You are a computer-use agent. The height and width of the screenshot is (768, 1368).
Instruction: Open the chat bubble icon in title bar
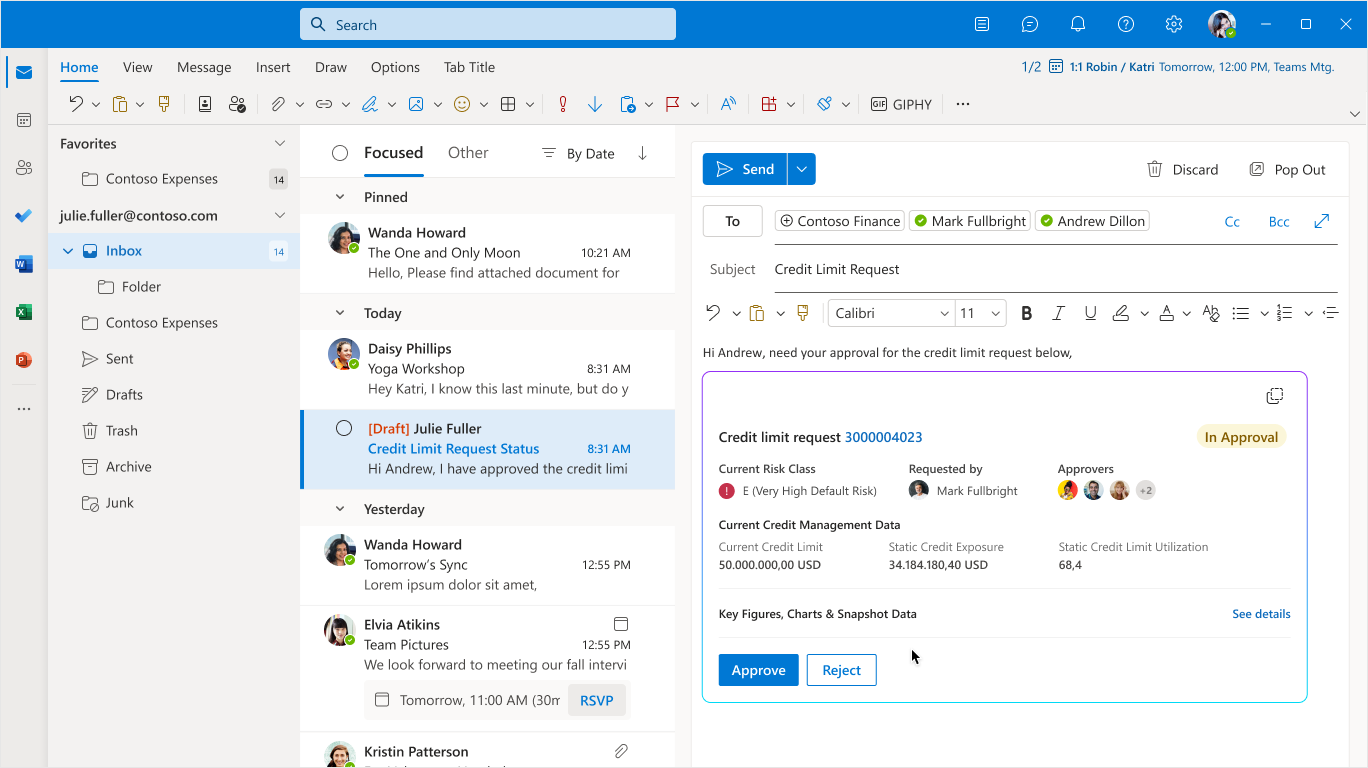pyautogui.click(x=1030, y=25)
